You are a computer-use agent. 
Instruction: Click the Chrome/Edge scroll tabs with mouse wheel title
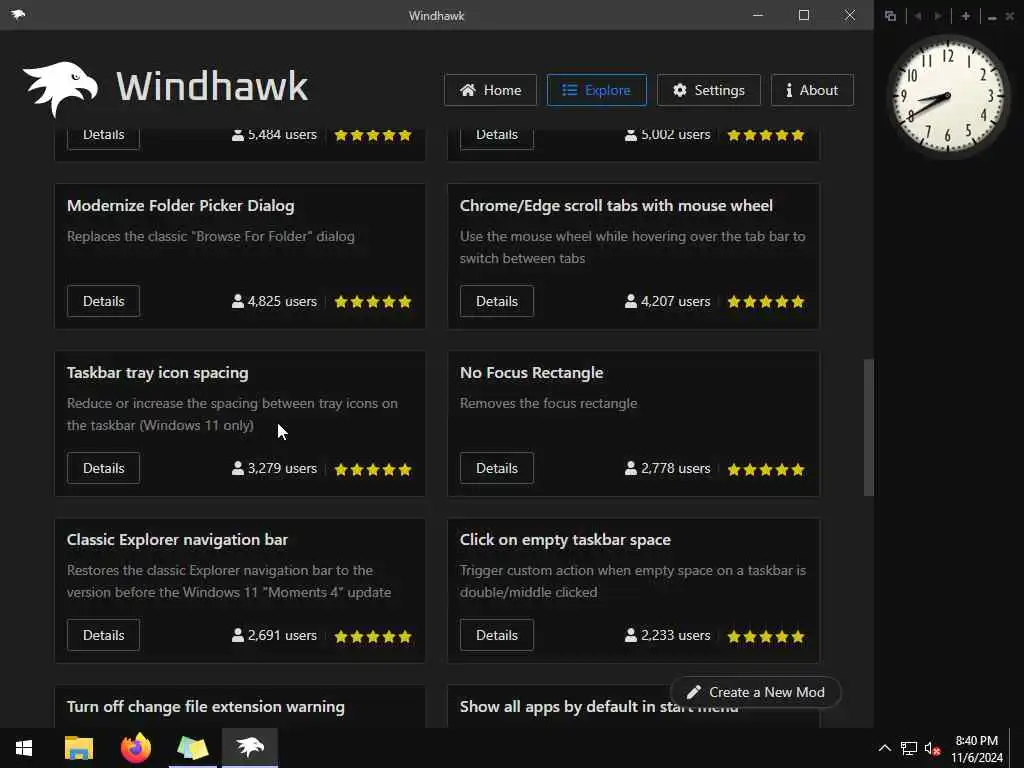[616, 206]
